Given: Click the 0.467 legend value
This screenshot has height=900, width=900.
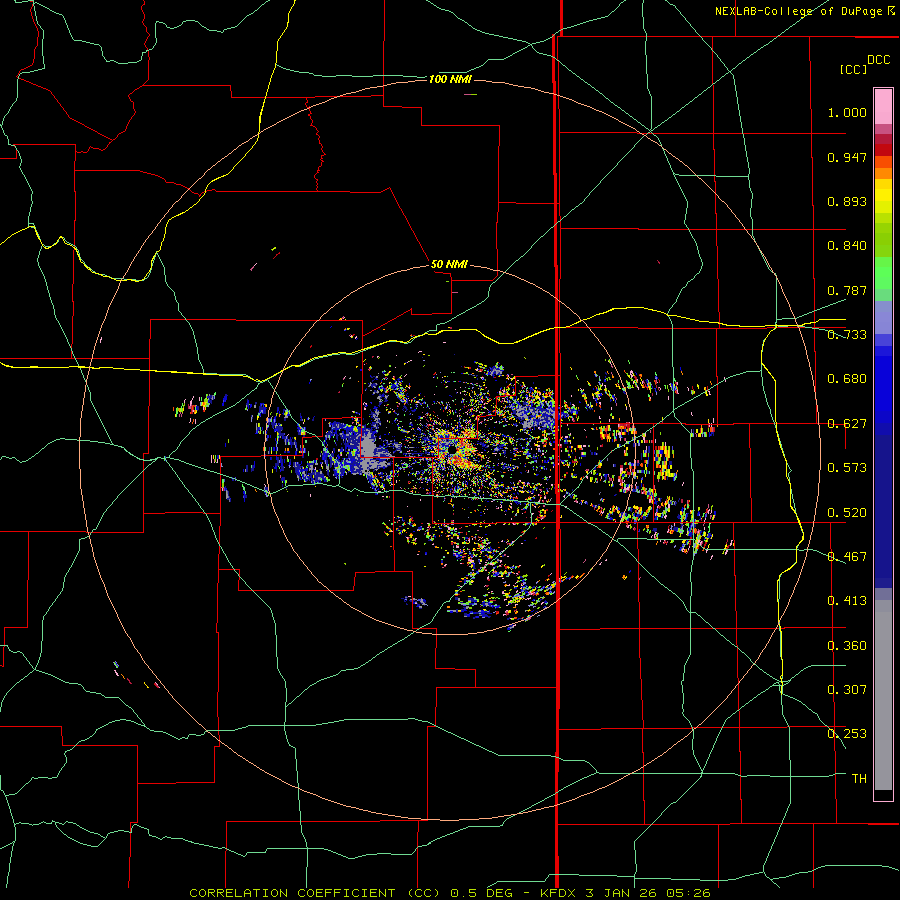Looking at the screenshot, I should (847, 557).
